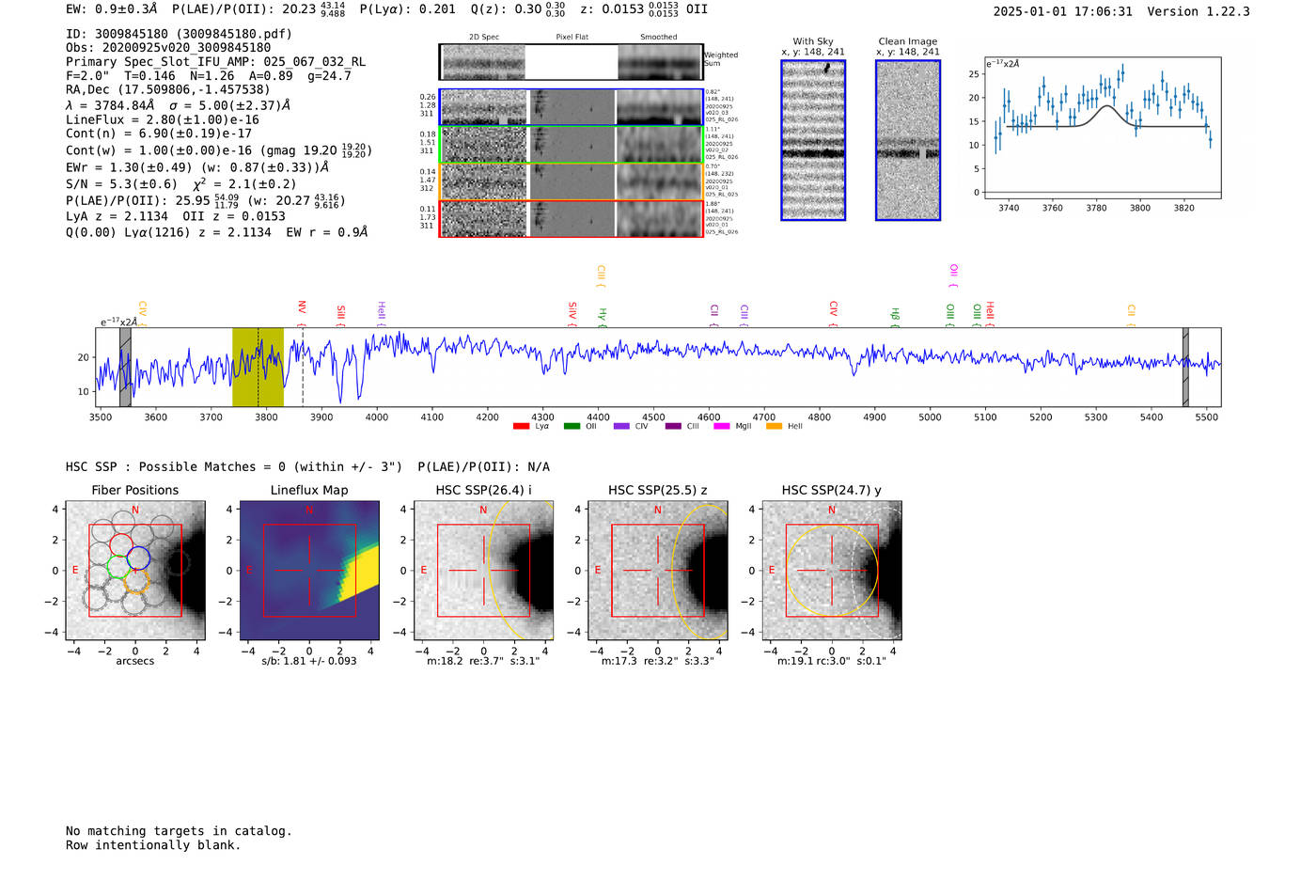Click the 'LyA z = 2.1134' redshift line
Screen dimensions: 1316x896
pos(117,216)
